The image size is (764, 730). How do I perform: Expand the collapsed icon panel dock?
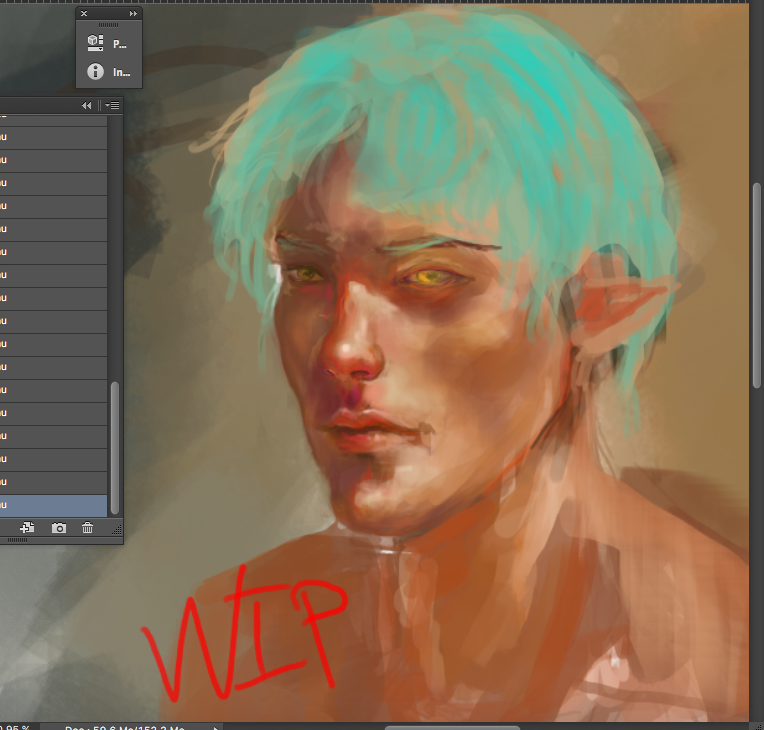click(x=133, y=14)
